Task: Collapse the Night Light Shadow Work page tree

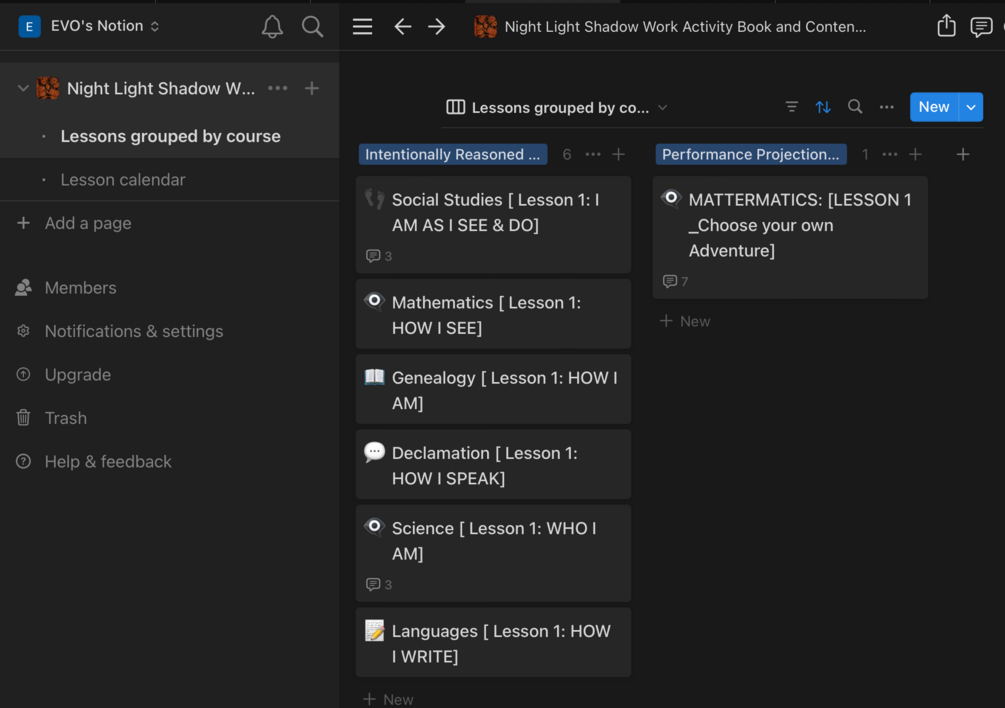Action: point(23,88)
